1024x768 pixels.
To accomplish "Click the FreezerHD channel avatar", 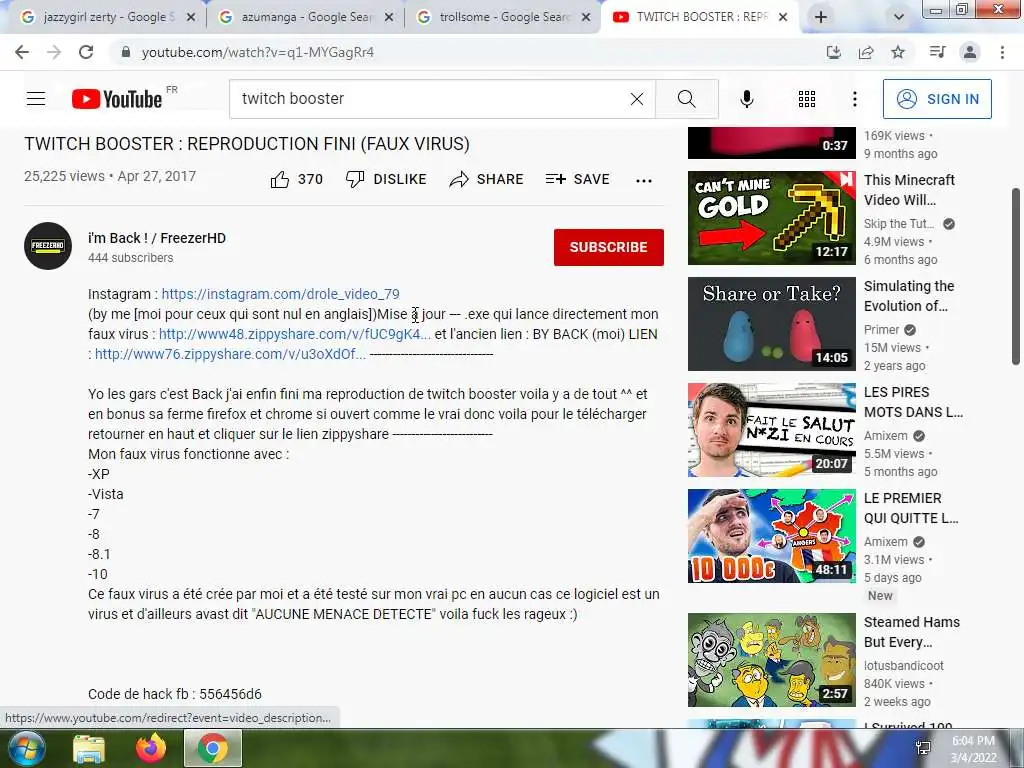I will pos(48,246).
